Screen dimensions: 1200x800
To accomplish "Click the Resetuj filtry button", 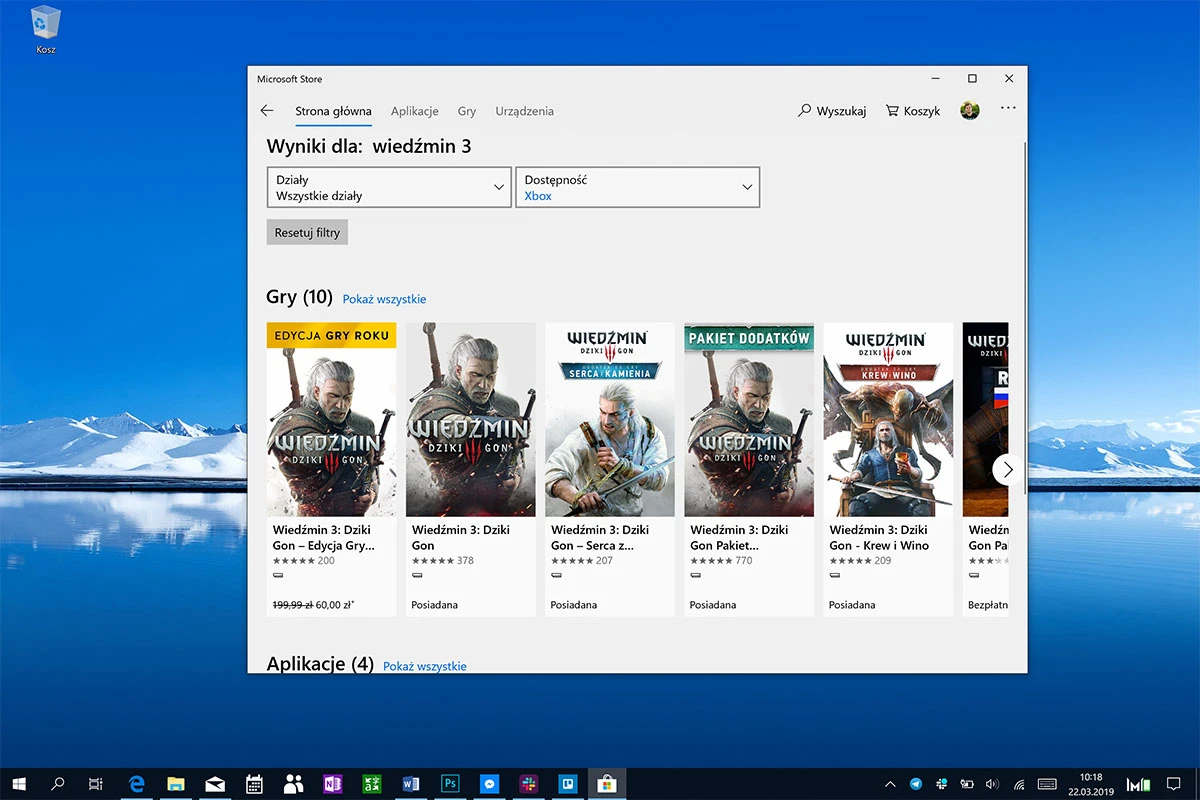I will coord(307,233).
